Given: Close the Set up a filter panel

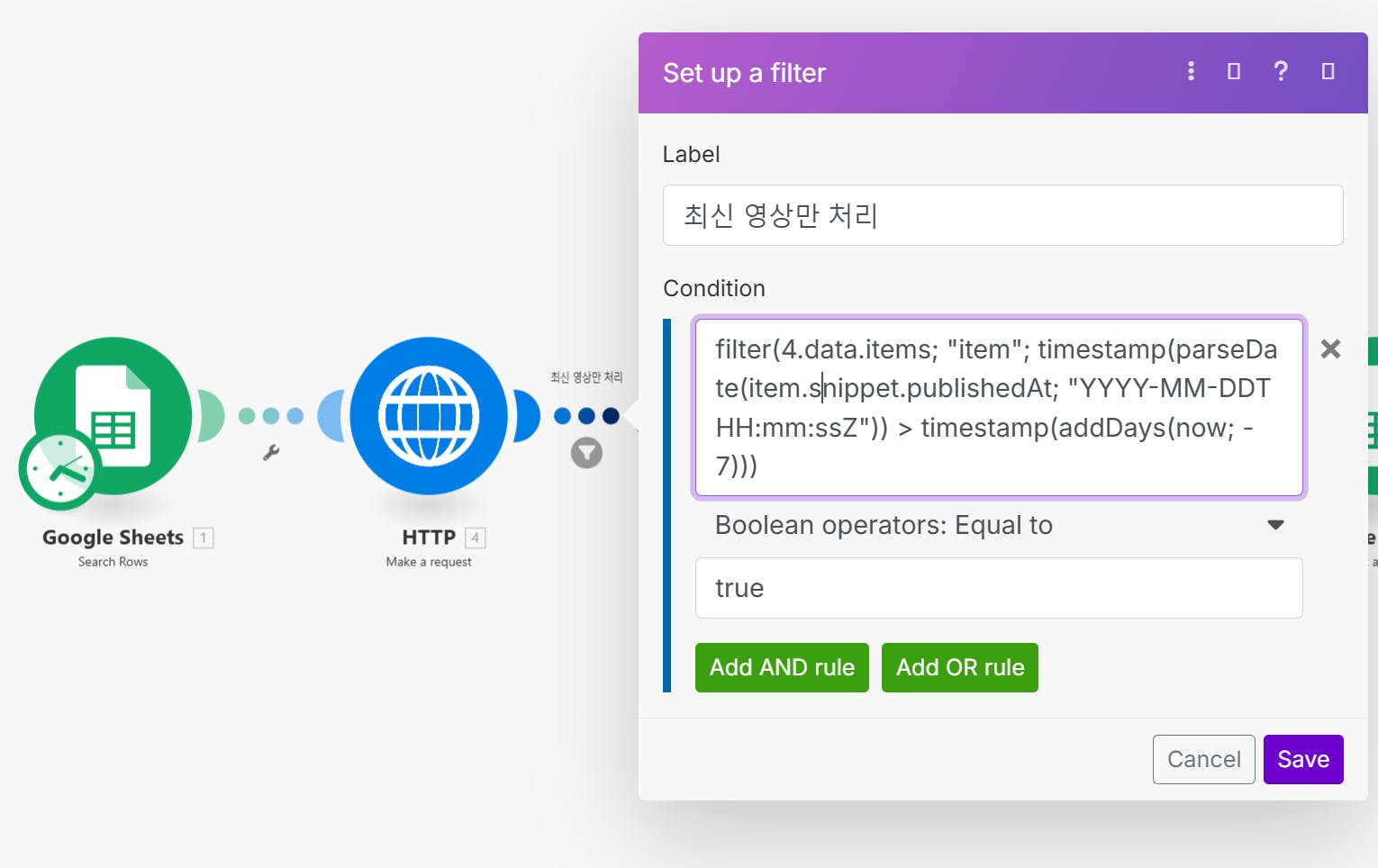Looking at the screenshot, I should tap(1328, 71).
